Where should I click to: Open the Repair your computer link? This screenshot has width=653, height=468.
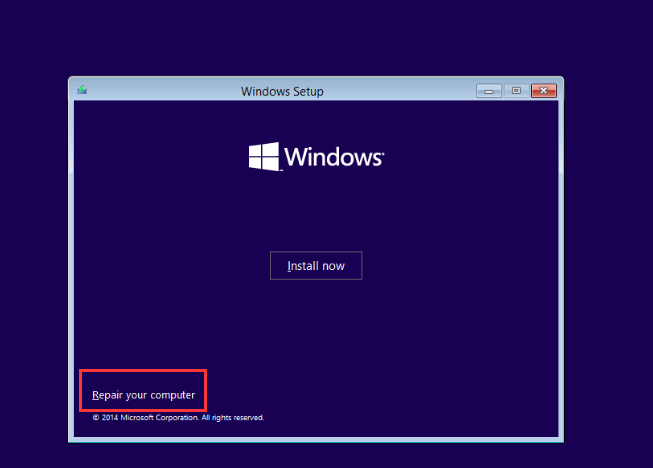pyautogui.click(x=143, y=395)
